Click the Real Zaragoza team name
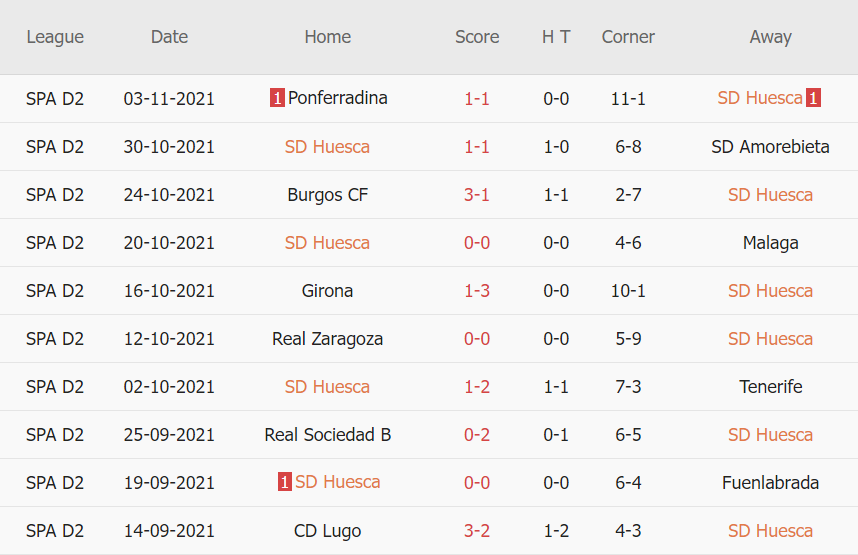 327,339
